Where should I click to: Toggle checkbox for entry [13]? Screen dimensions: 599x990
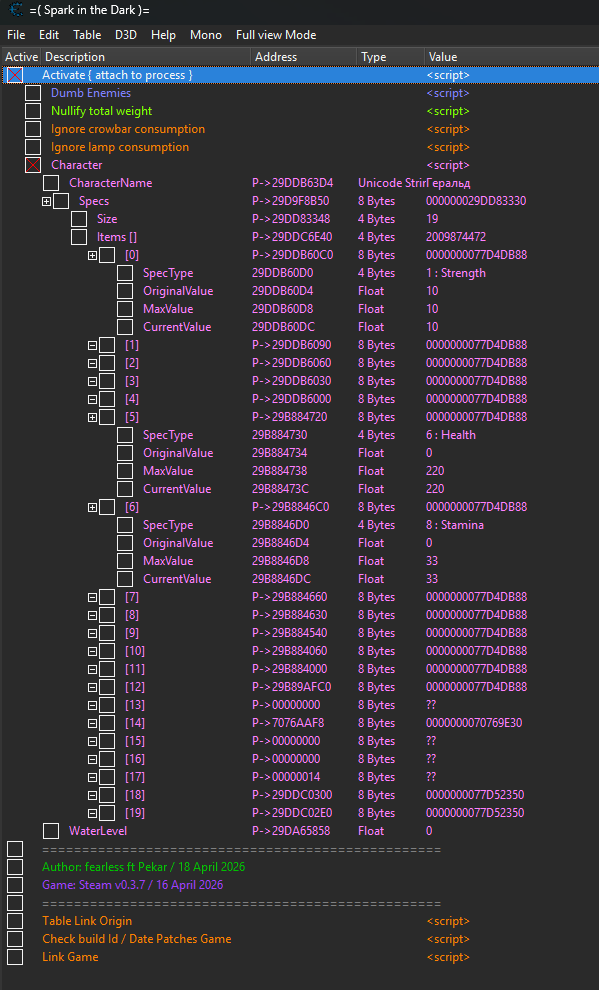(107, 705)
